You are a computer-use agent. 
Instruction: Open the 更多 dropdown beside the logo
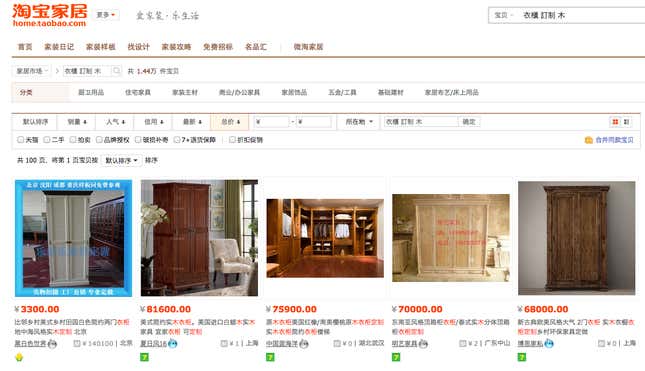pyautogui.click(x=106, y=15)
